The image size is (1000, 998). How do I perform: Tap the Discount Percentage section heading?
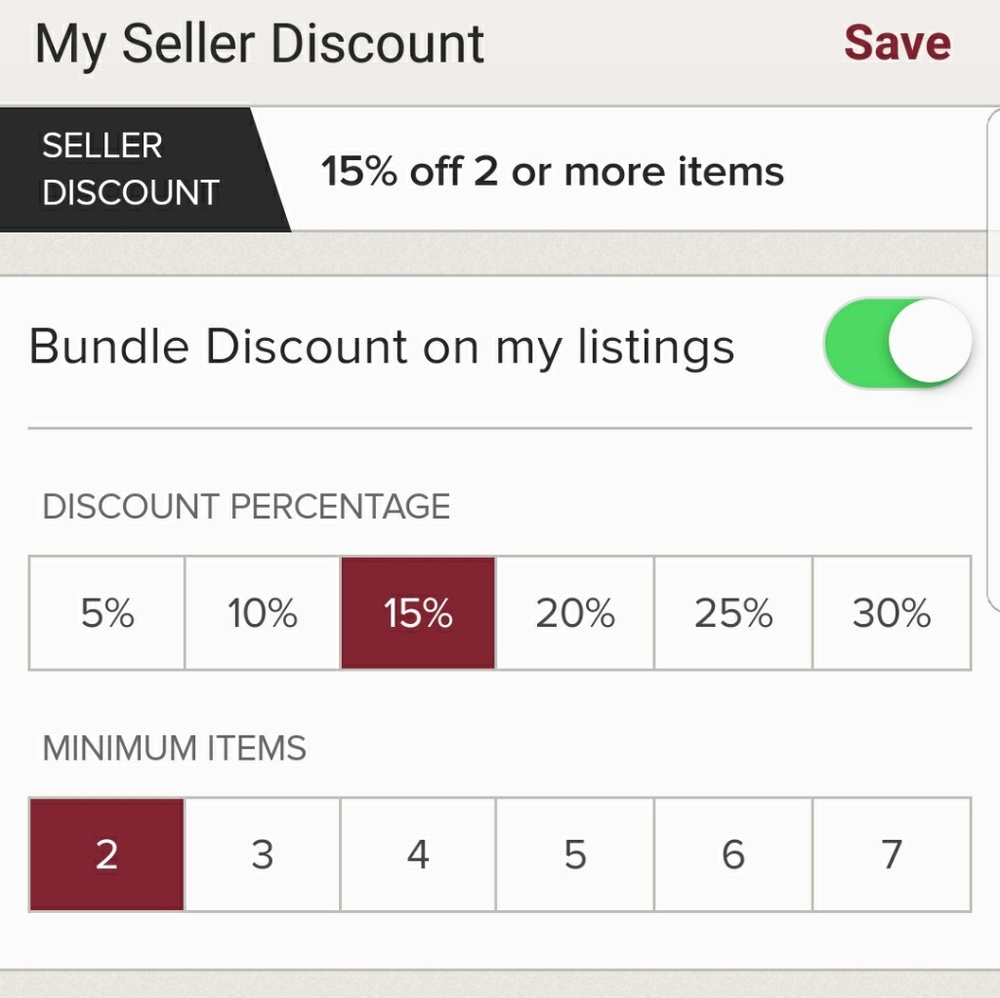click(x=246, y=507)
